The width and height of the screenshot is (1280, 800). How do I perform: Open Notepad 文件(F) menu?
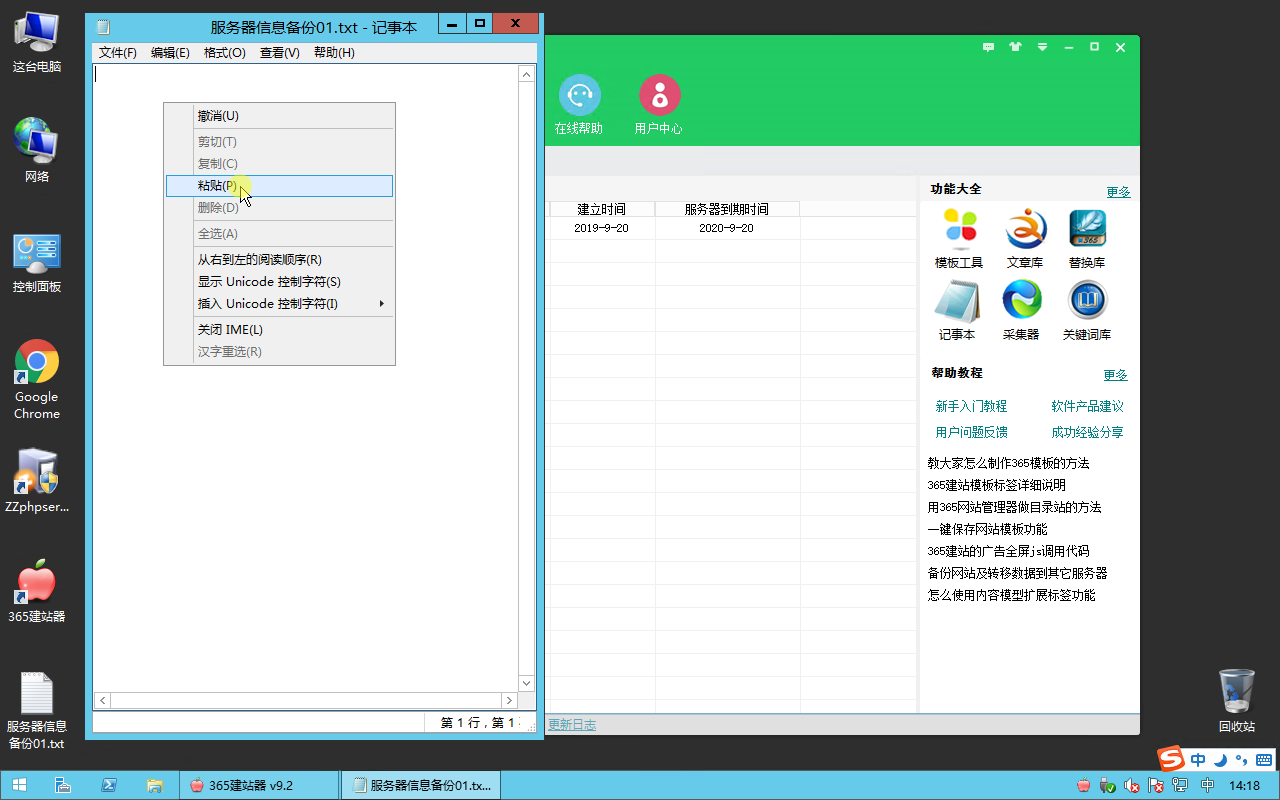pos(118,53)
